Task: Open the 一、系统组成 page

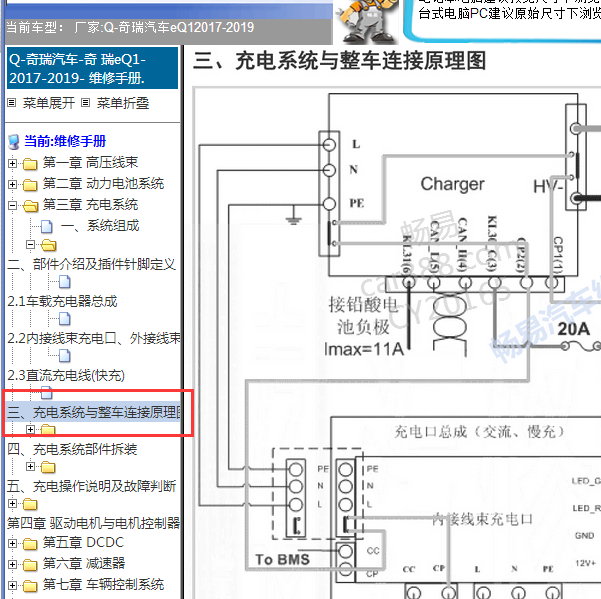Action: [x=100, y=226]
